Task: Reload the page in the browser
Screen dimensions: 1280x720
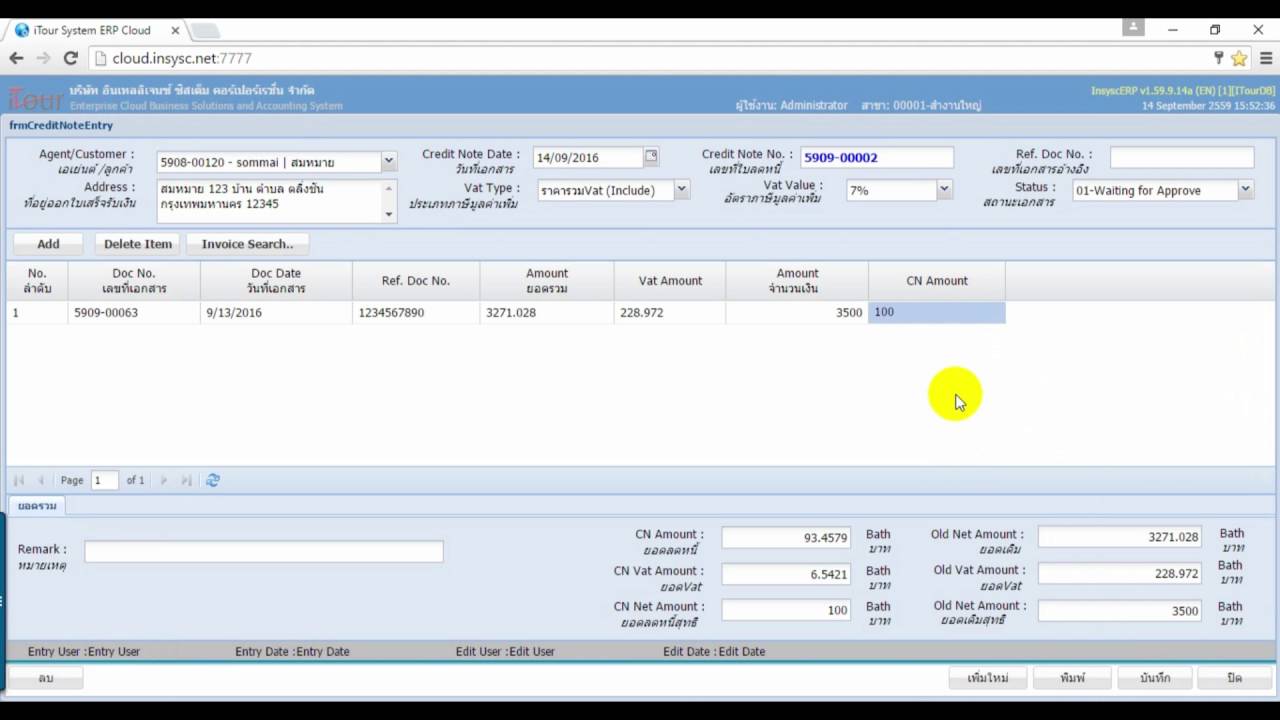Action: [x=71, y=58]
